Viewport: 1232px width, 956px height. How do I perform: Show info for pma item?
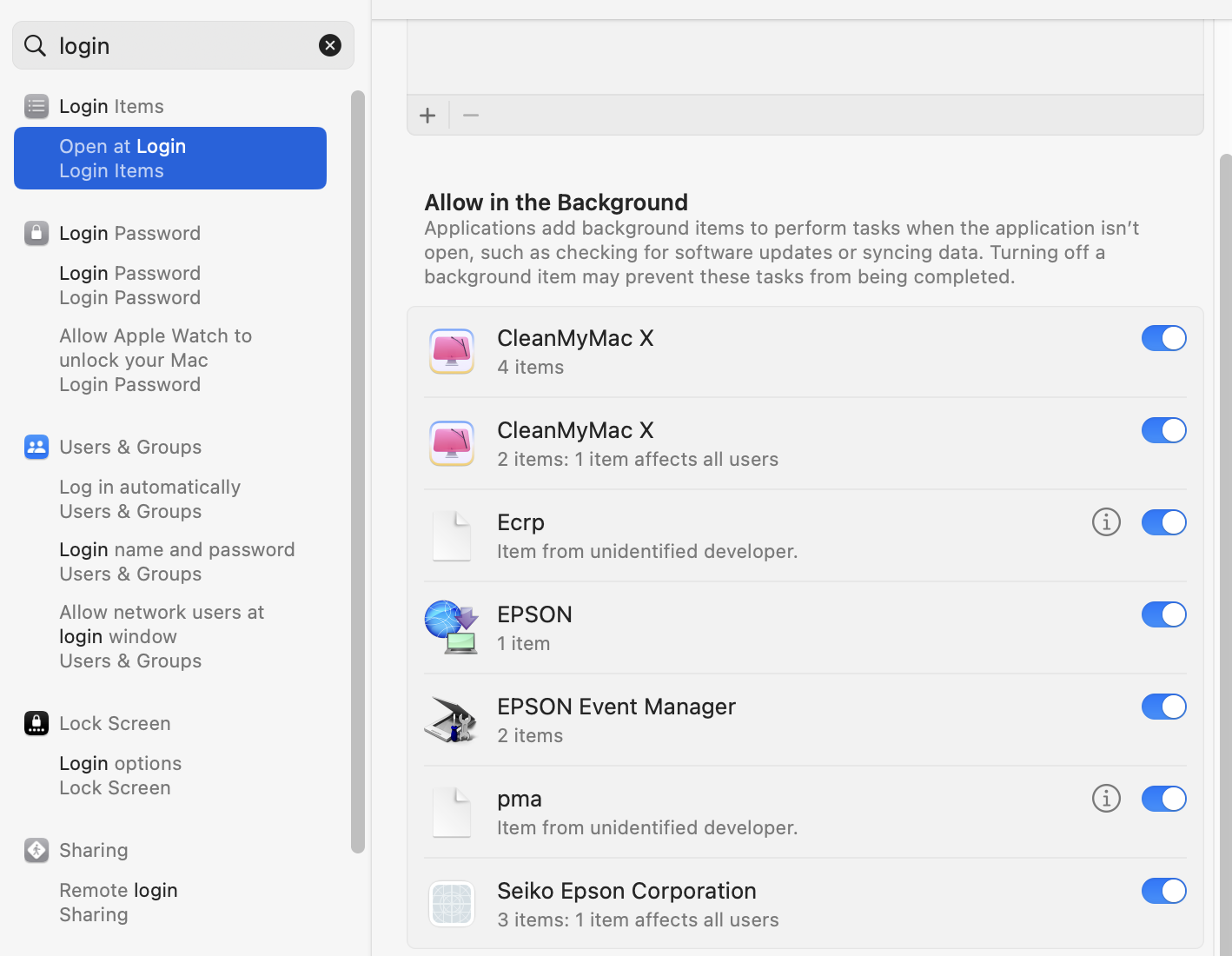(1106, 799)
